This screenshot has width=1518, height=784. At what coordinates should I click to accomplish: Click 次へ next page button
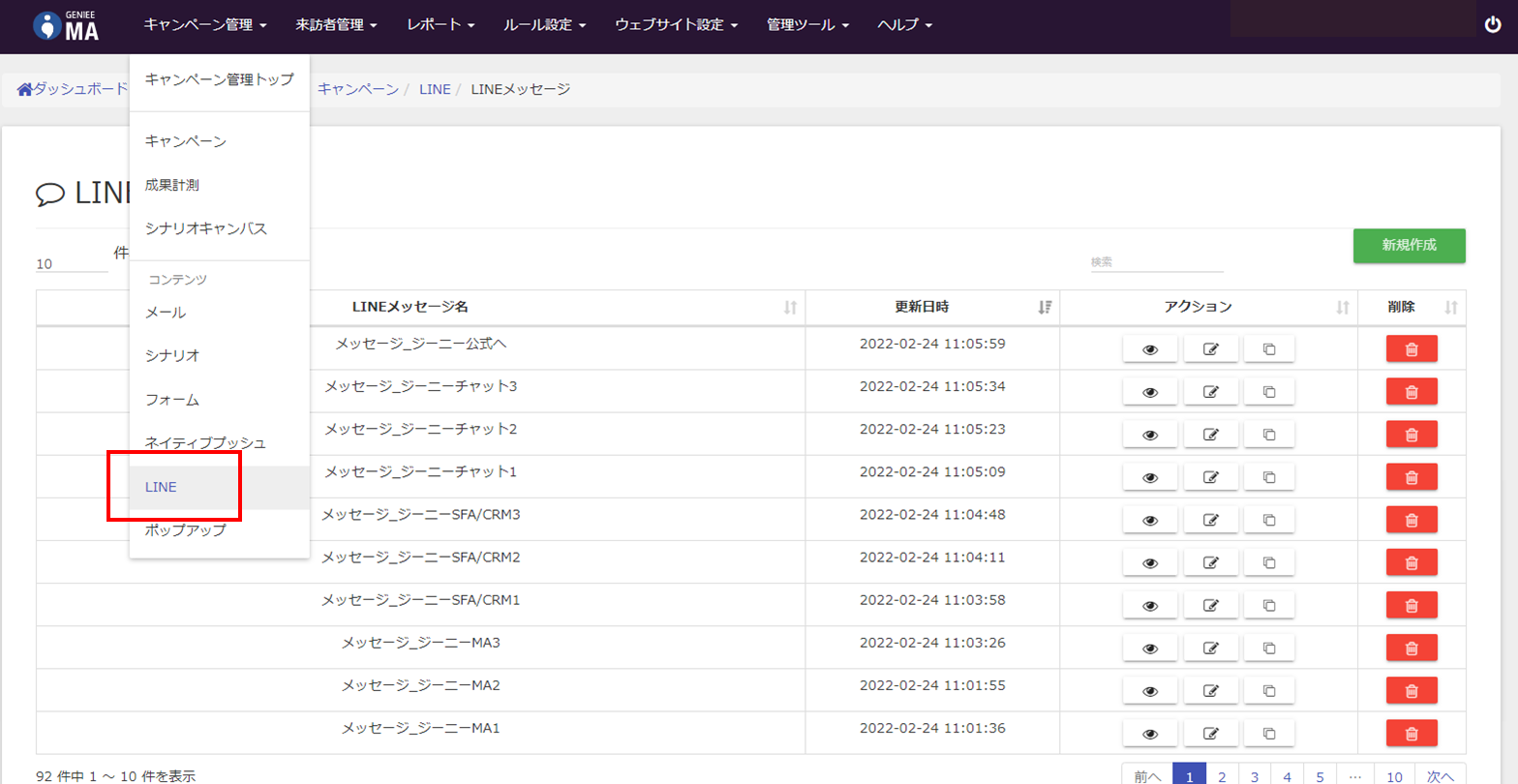click(1441, 776)
